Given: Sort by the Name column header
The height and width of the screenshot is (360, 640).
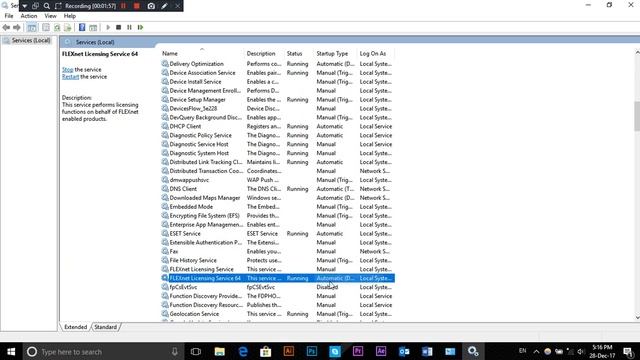Looking at the screenshot, I should coord(170,53).
